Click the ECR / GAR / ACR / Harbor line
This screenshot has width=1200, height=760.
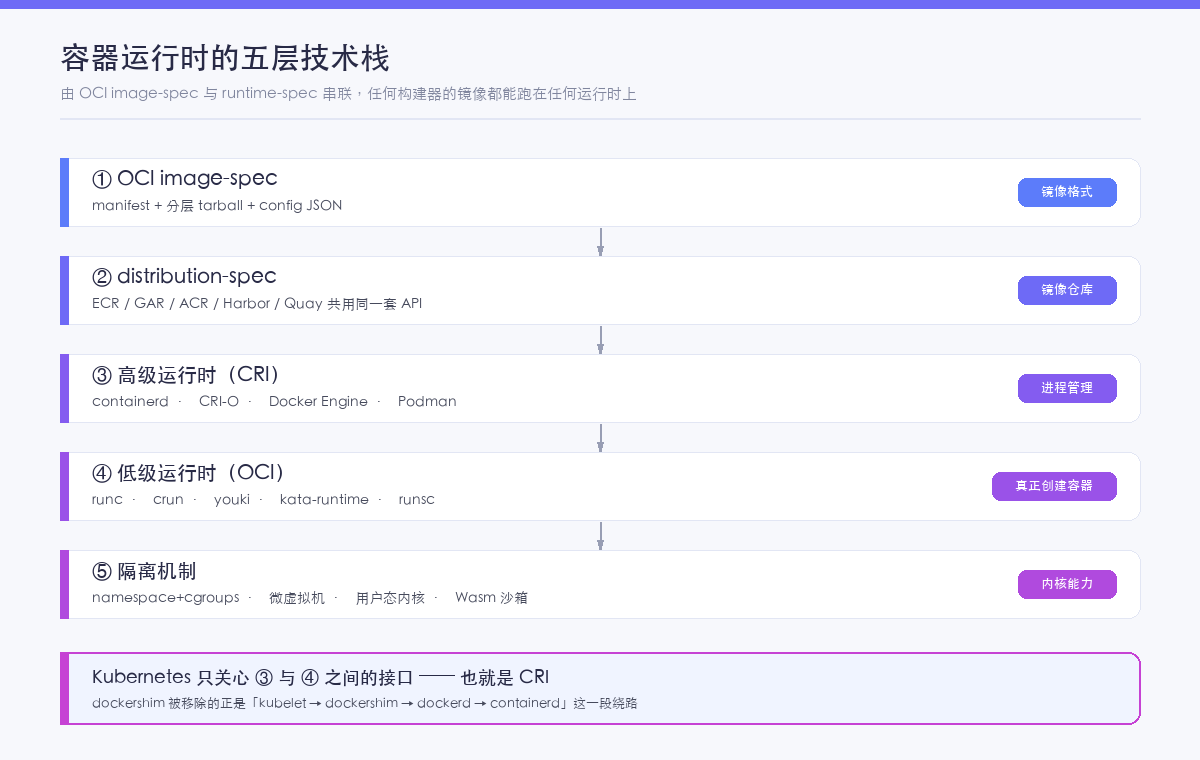[x=257, y=303]
